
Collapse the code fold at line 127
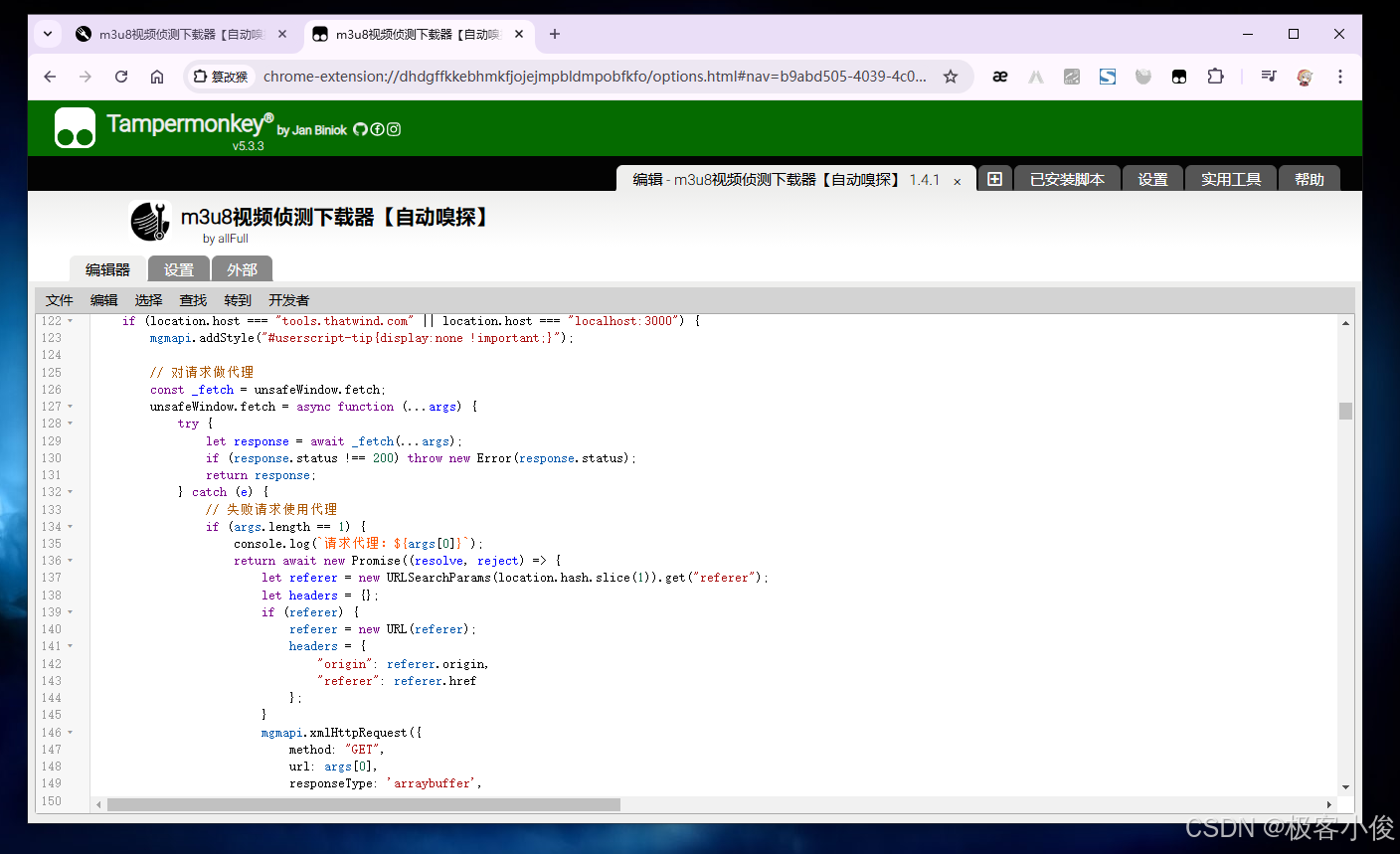point(71,407)
